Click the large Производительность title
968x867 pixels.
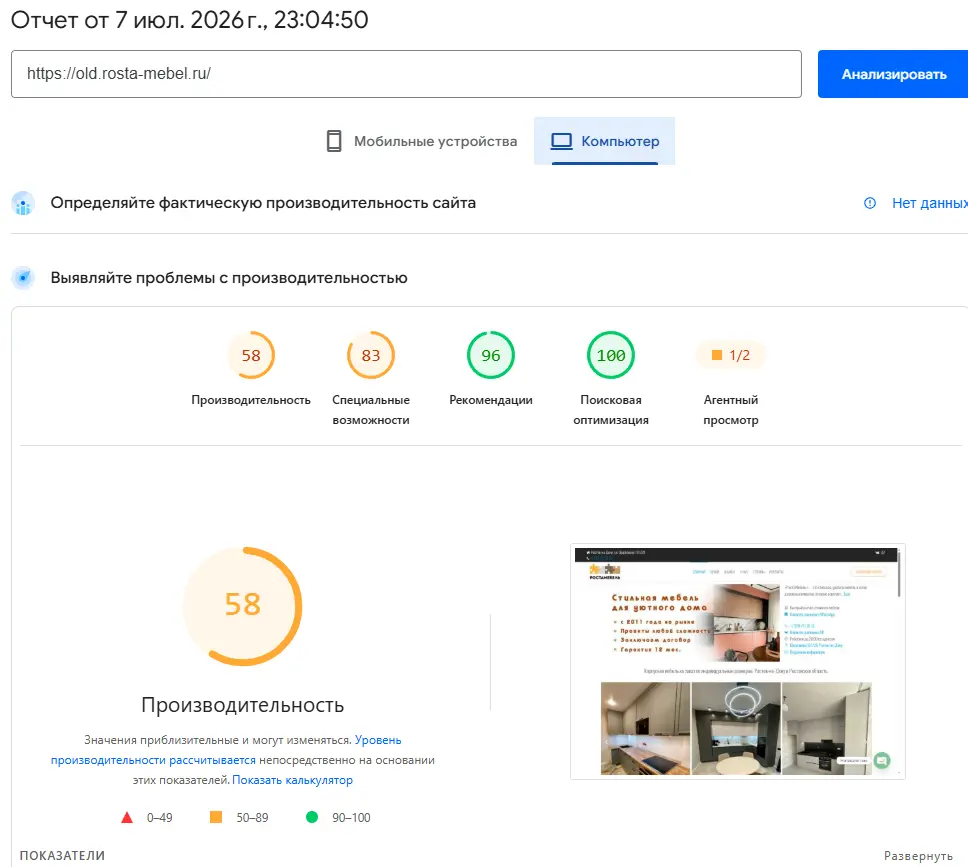point(243,705)
